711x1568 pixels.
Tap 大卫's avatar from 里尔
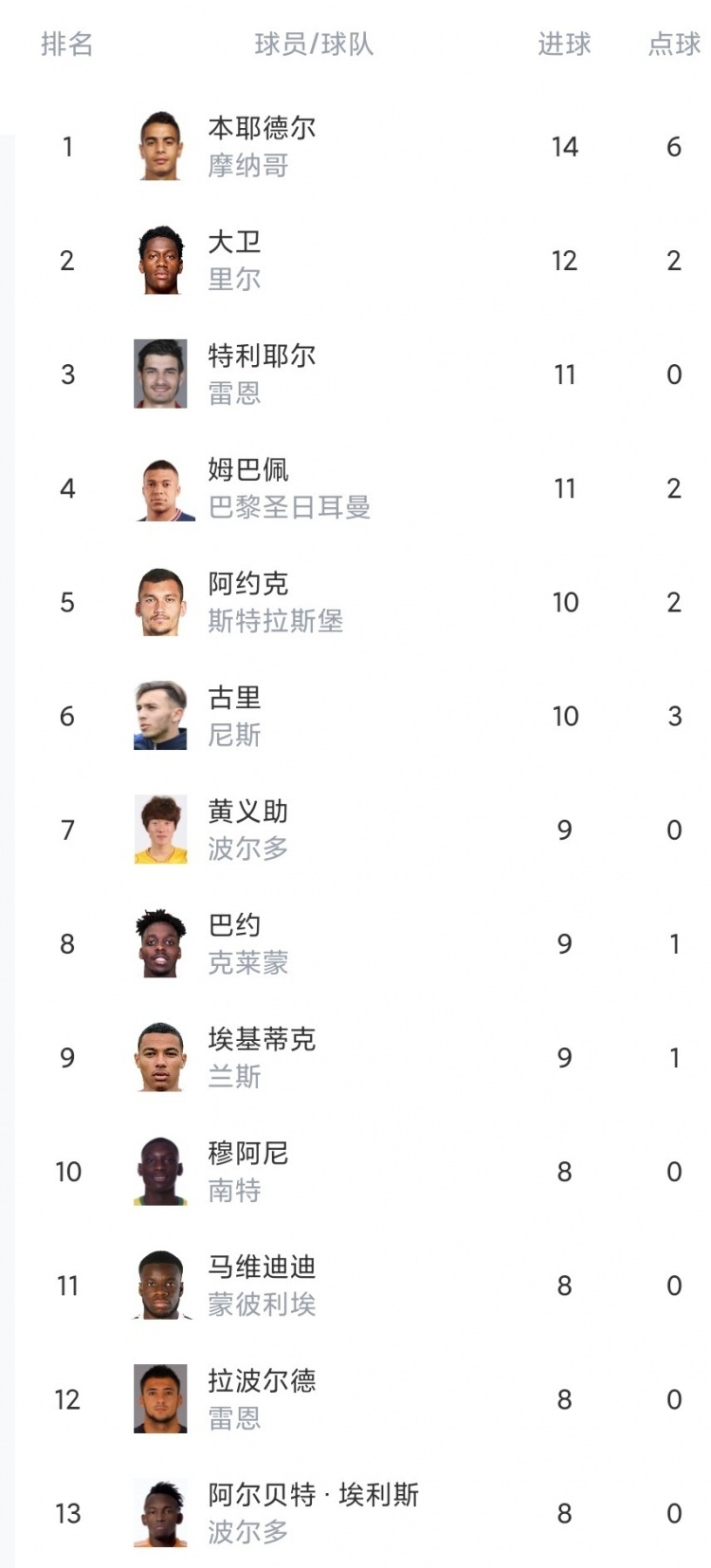pos(160,260)
